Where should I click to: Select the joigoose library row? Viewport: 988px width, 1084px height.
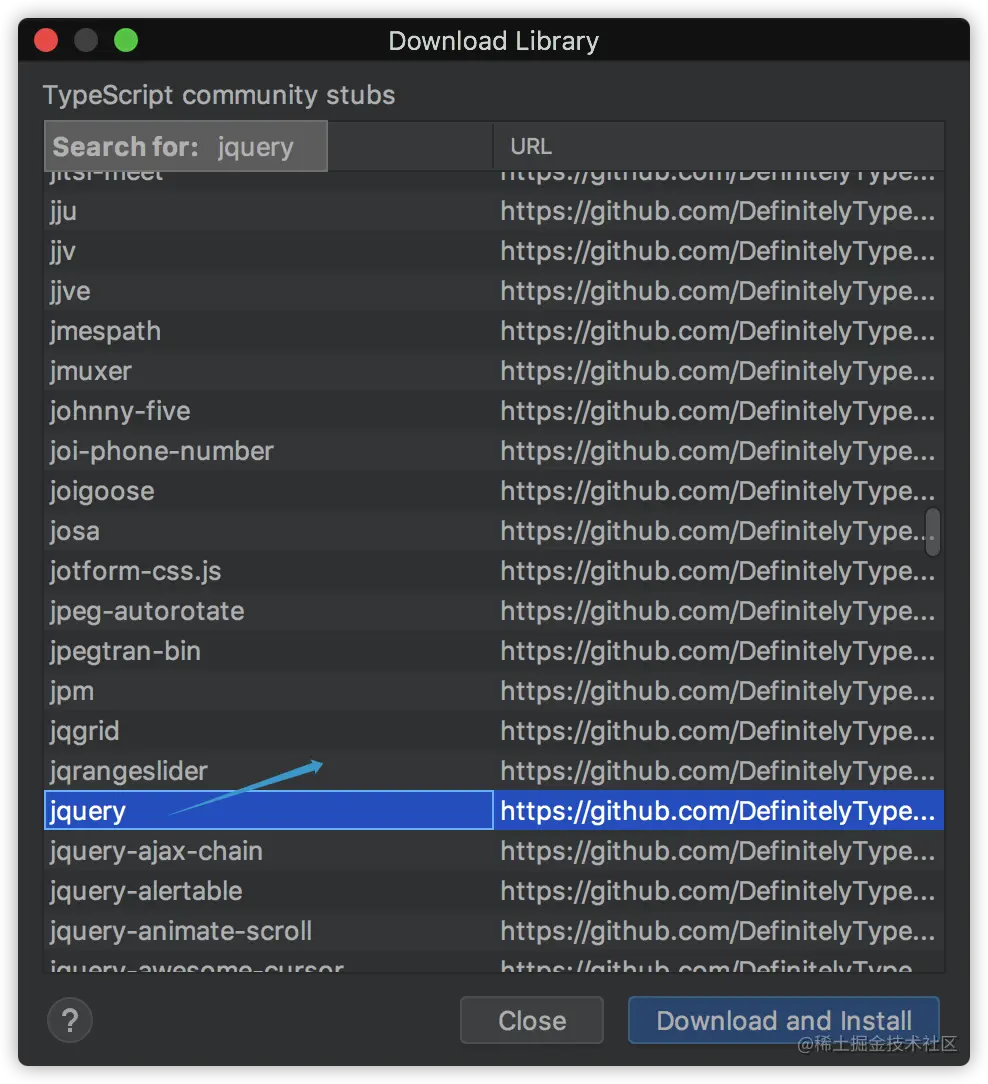(x=494, y=492)
